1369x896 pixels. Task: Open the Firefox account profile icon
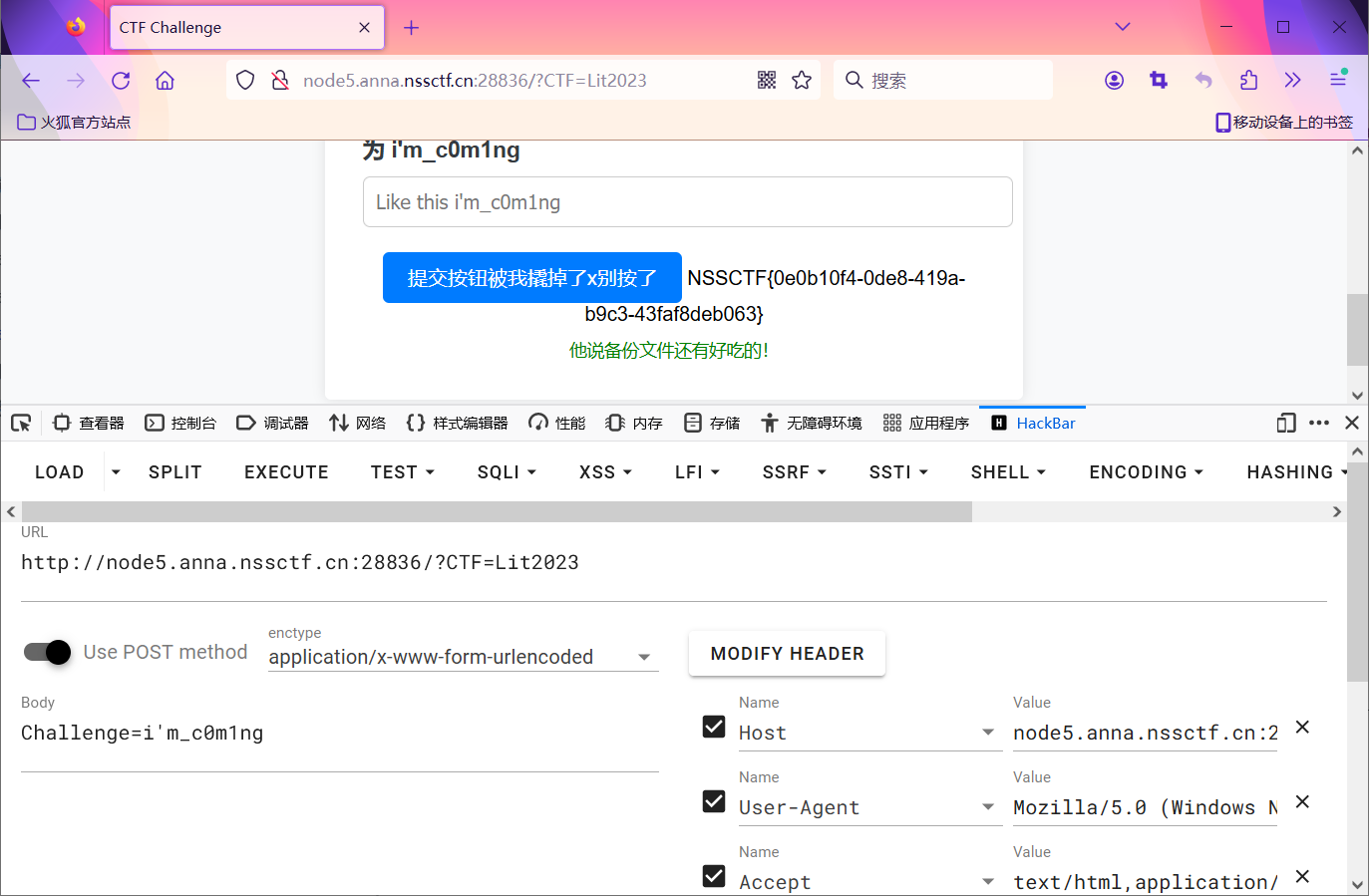pyautogui.click(x=1114, y=80)
